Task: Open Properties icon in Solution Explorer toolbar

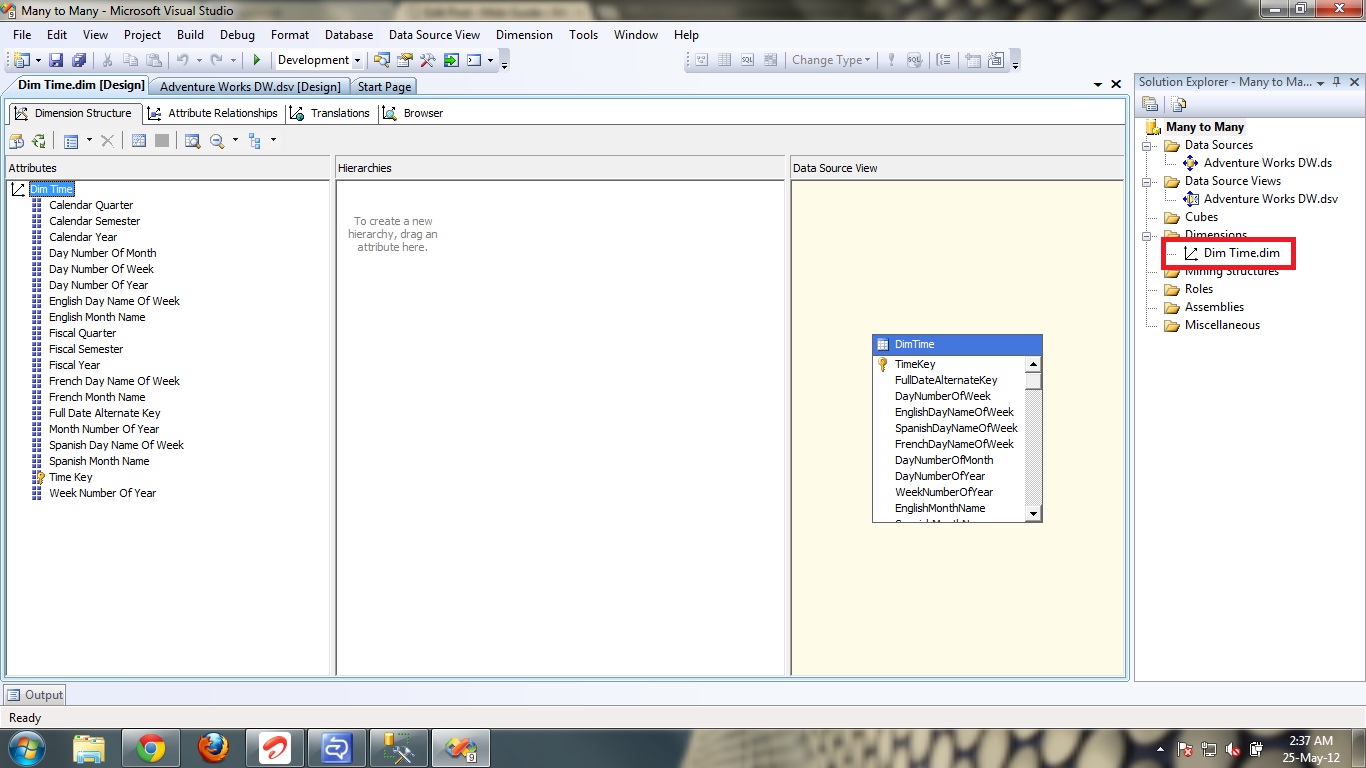Action: click(x=1150, y=104)
